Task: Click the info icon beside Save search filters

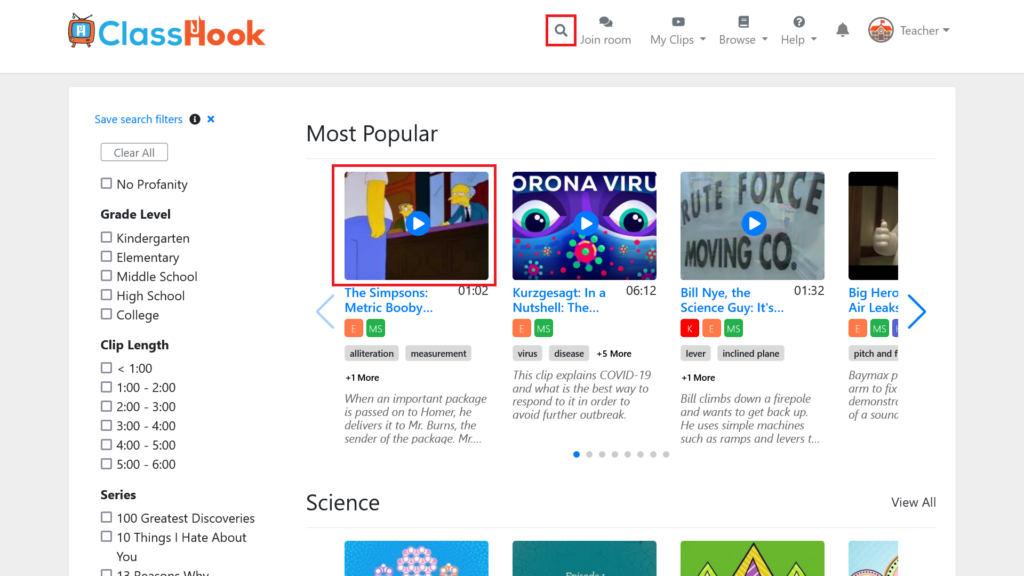Action: point(195,119)
